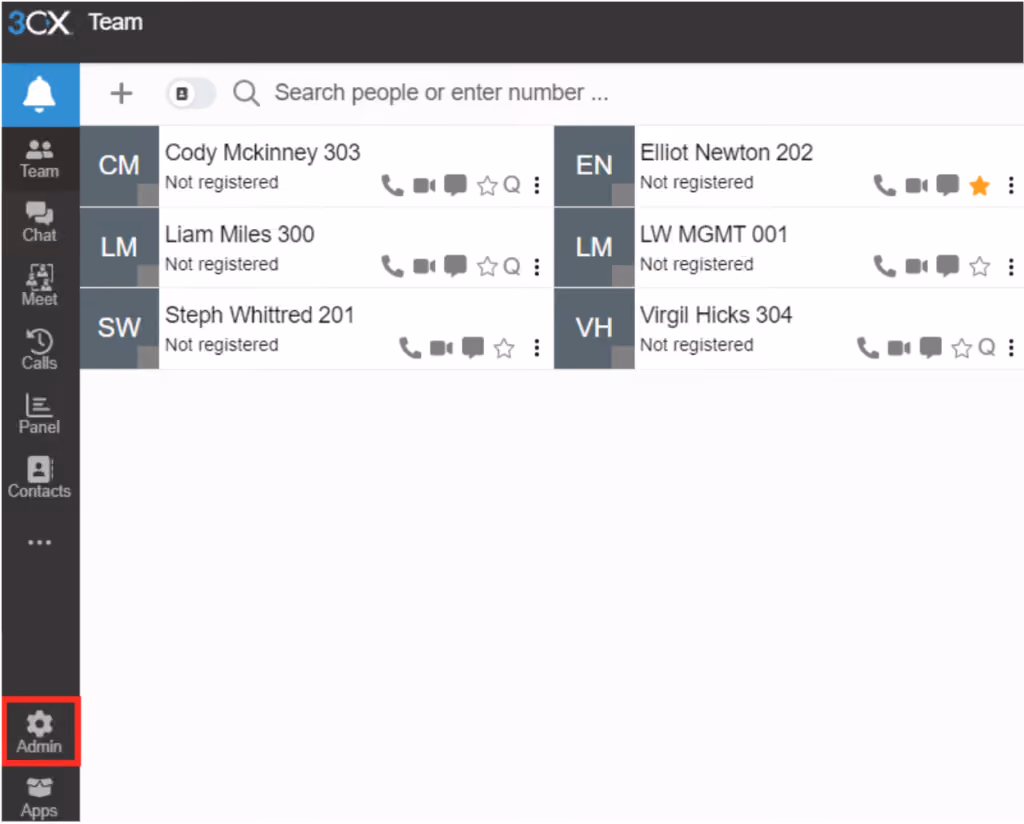Open the notifications bell
Image resolution: width=1024 pixels, height=824 pixels.
[40, 95]
